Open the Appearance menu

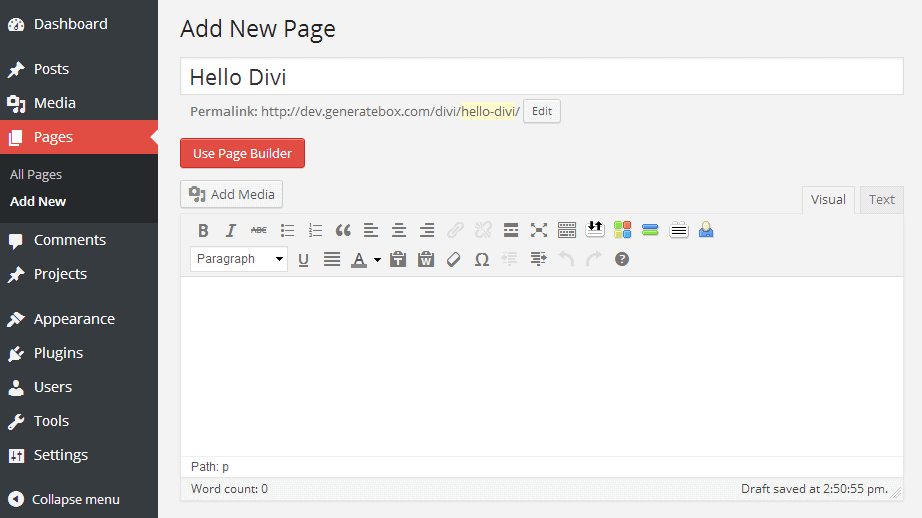79,319
